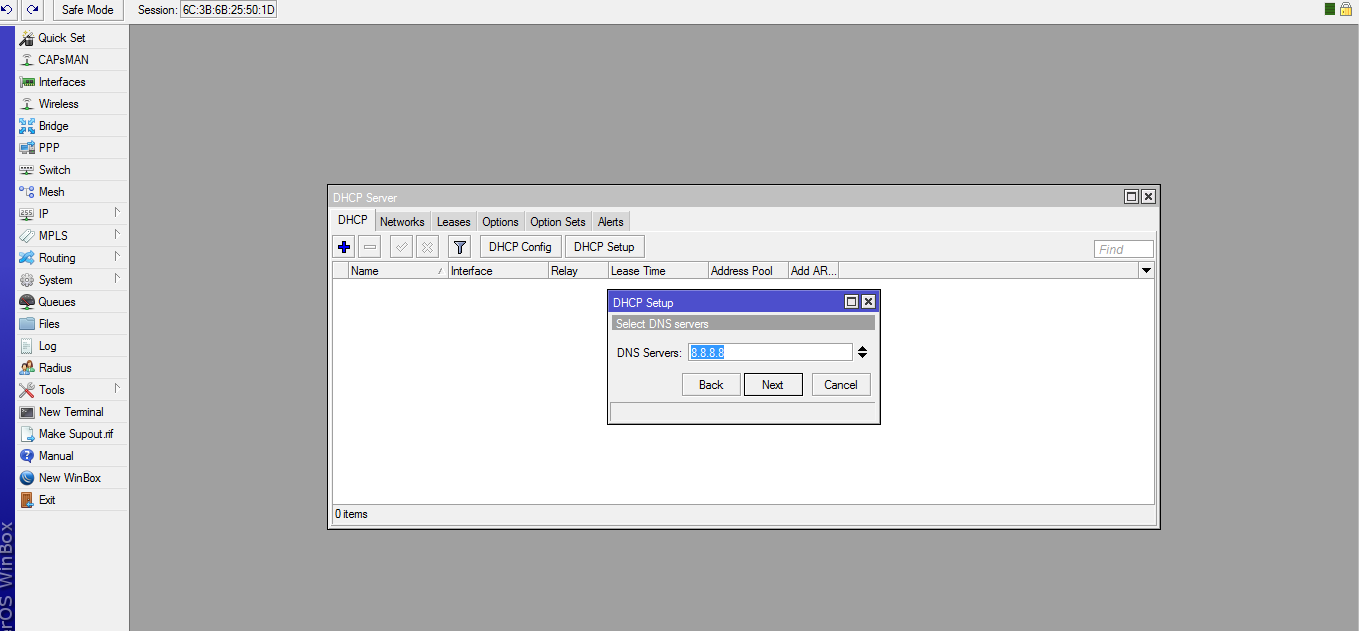Open Wireless menu item

72,104
